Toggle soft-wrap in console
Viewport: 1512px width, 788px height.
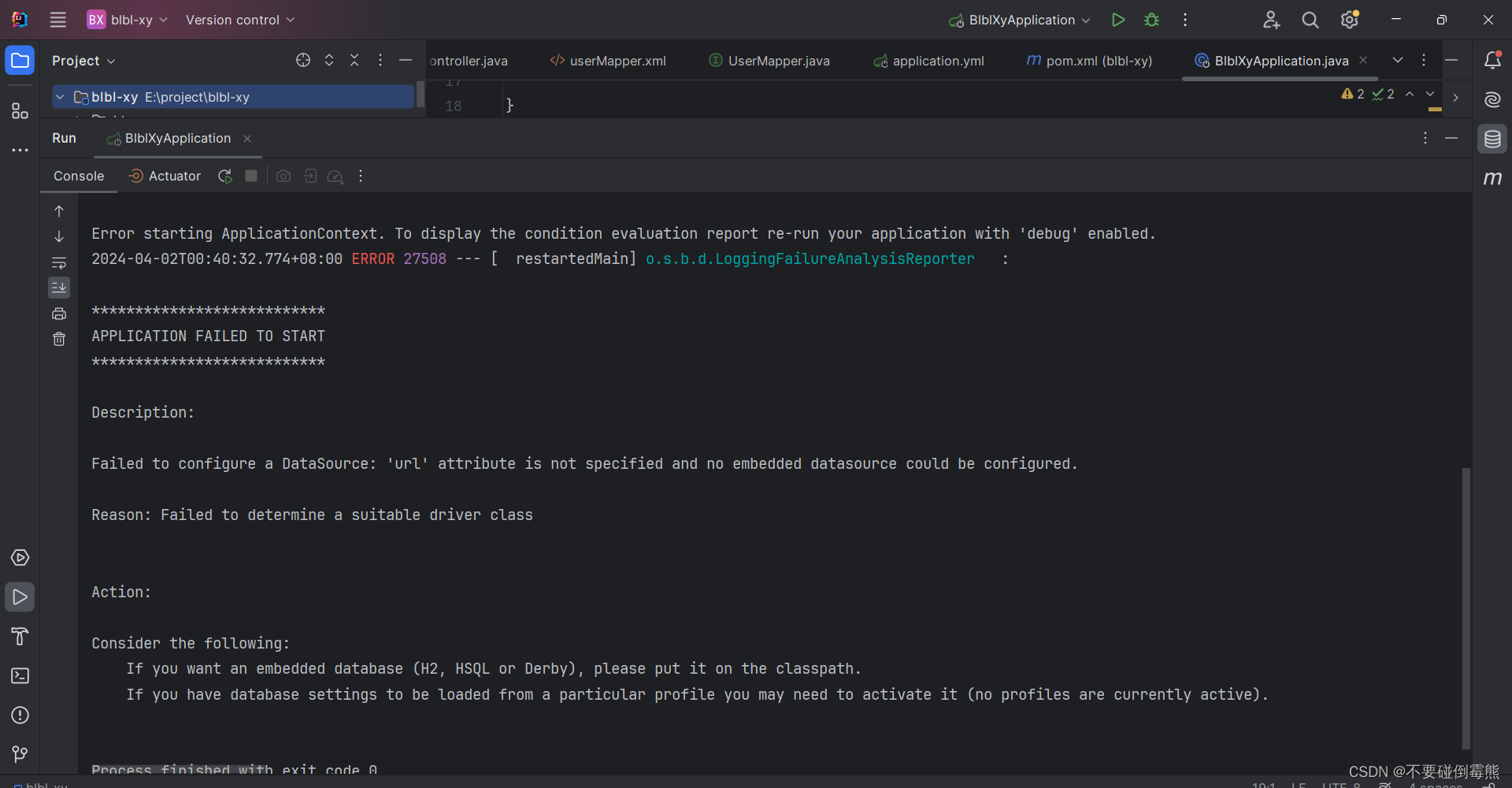[x=59, y=262]
